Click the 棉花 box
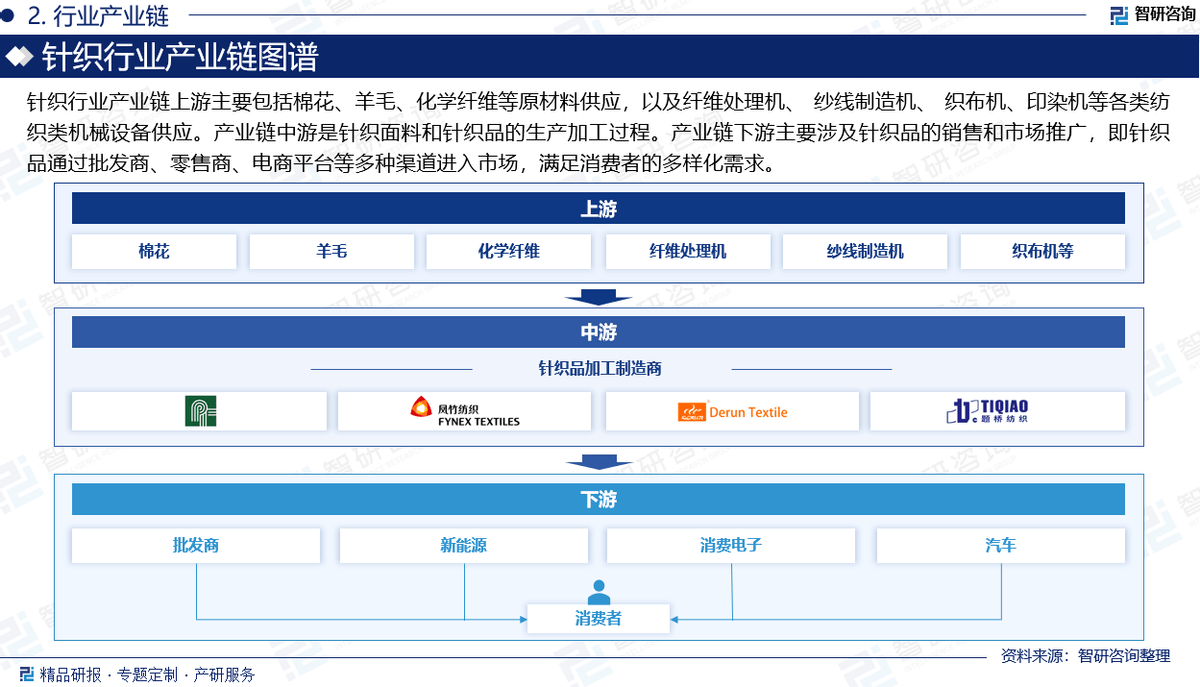 [154, 251]
